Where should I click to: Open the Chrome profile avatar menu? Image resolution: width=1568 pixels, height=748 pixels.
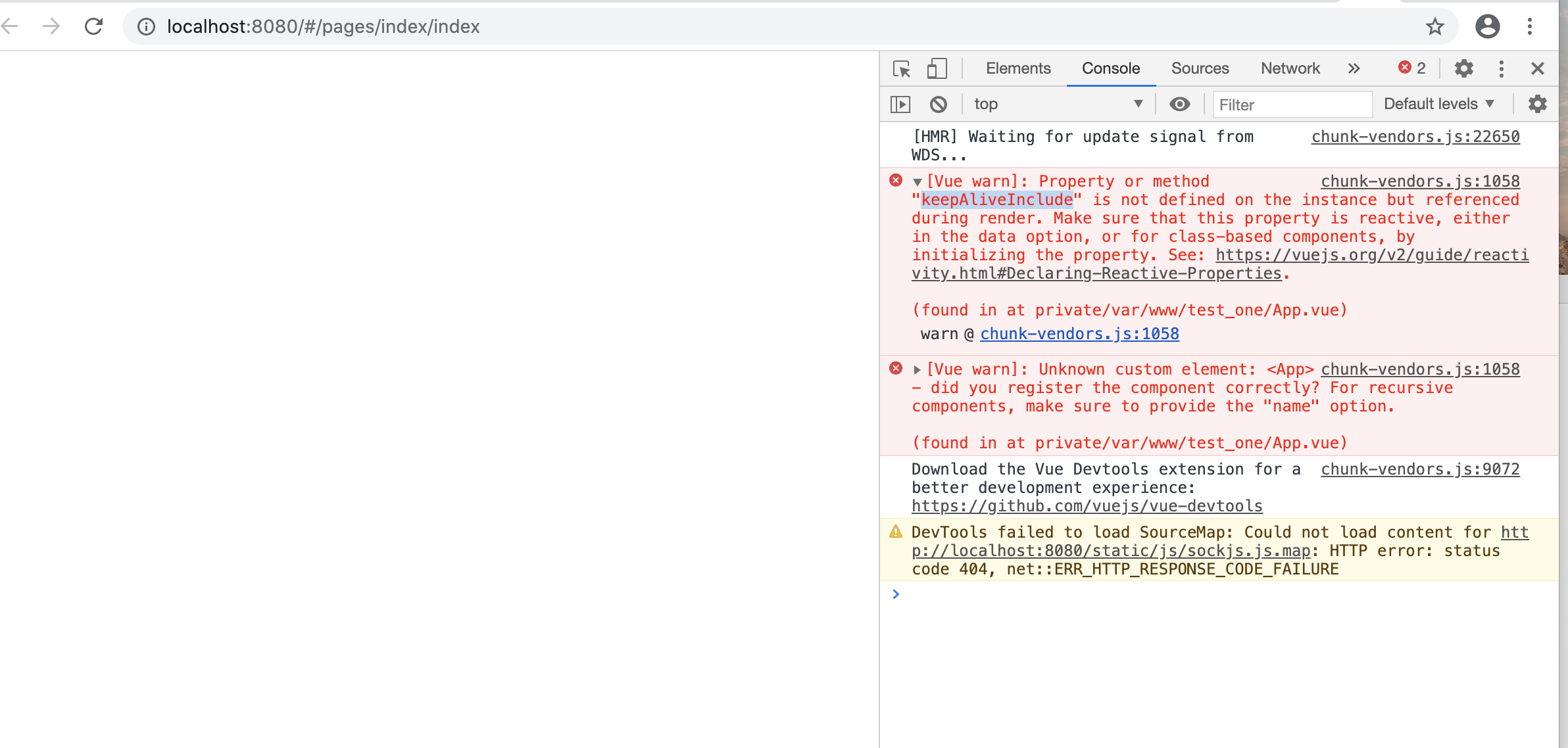click(x=1487, y=26)
